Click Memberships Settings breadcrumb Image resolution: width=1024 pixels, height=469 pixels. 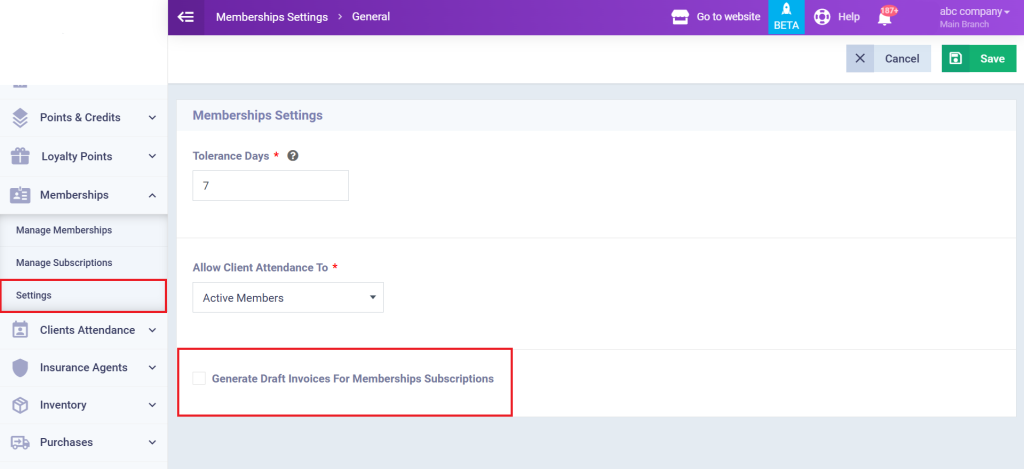(x=272, y=17)
